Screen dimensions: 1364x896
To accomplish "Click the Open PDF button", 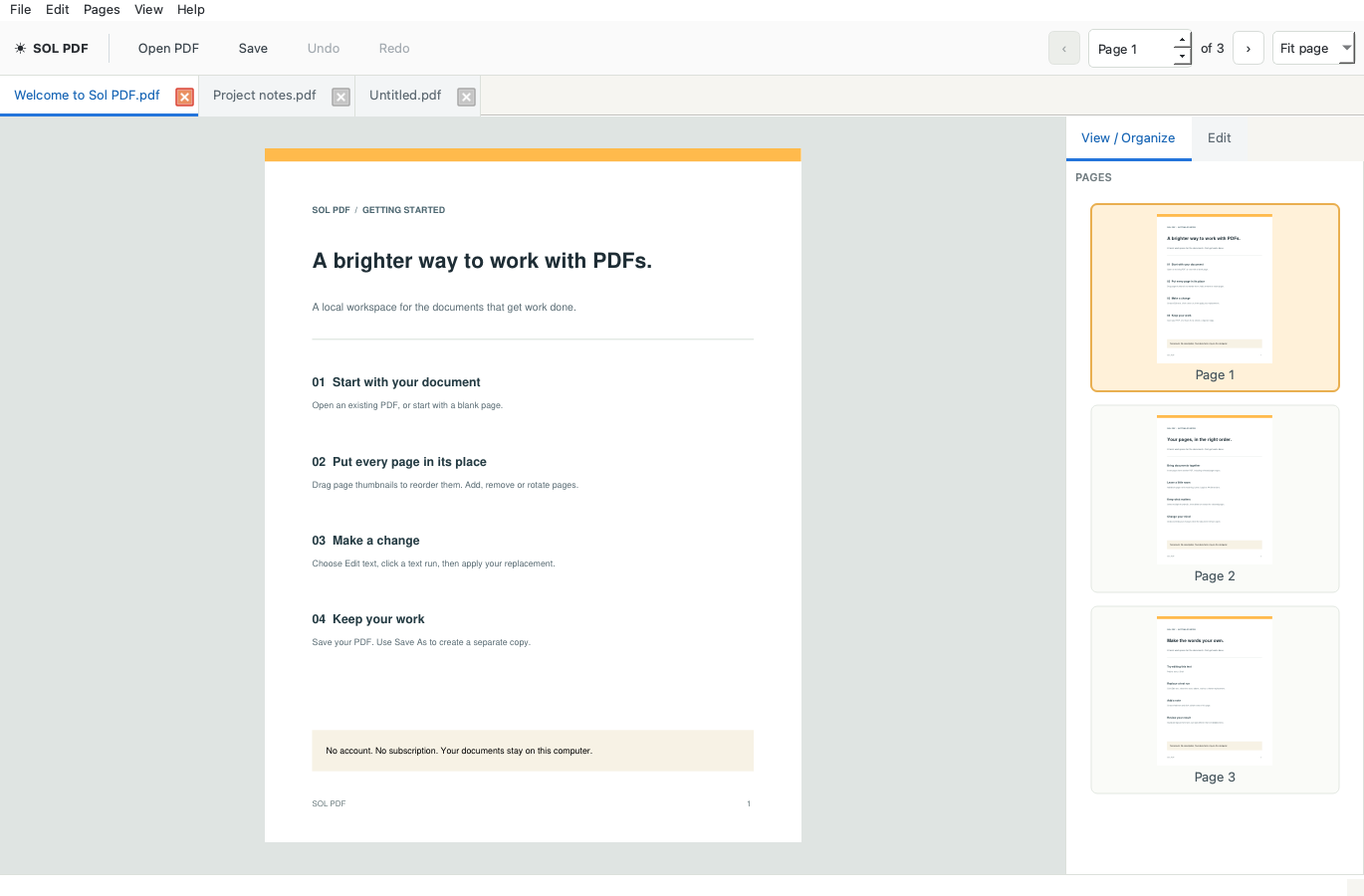I will pyautogui.click(x=168, y=48).
